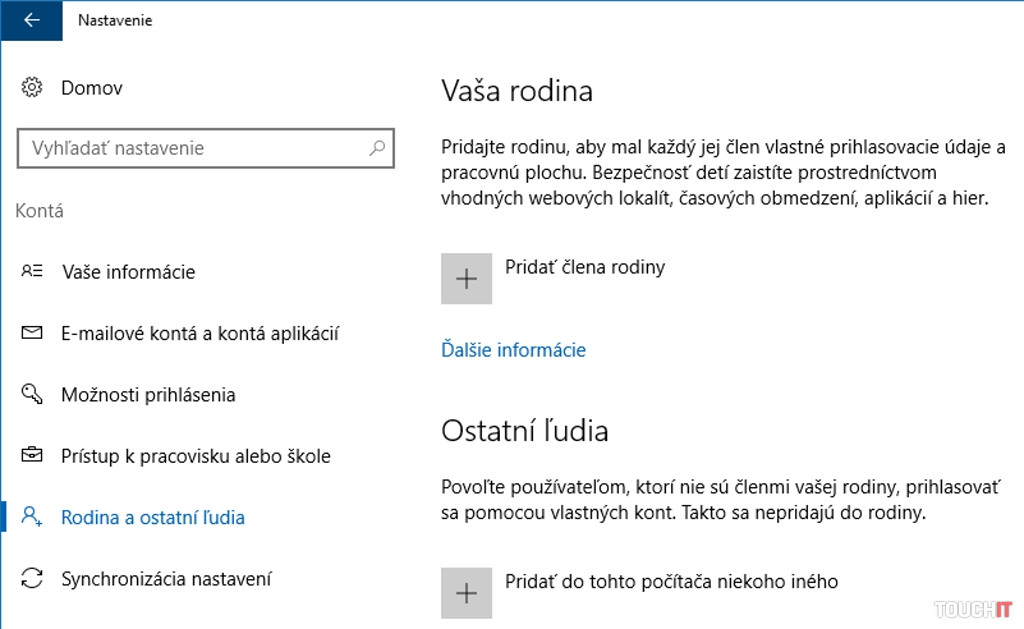Open the Ďalšie informácie link
The image size is (1024, 629).
(x=513, y=350)
